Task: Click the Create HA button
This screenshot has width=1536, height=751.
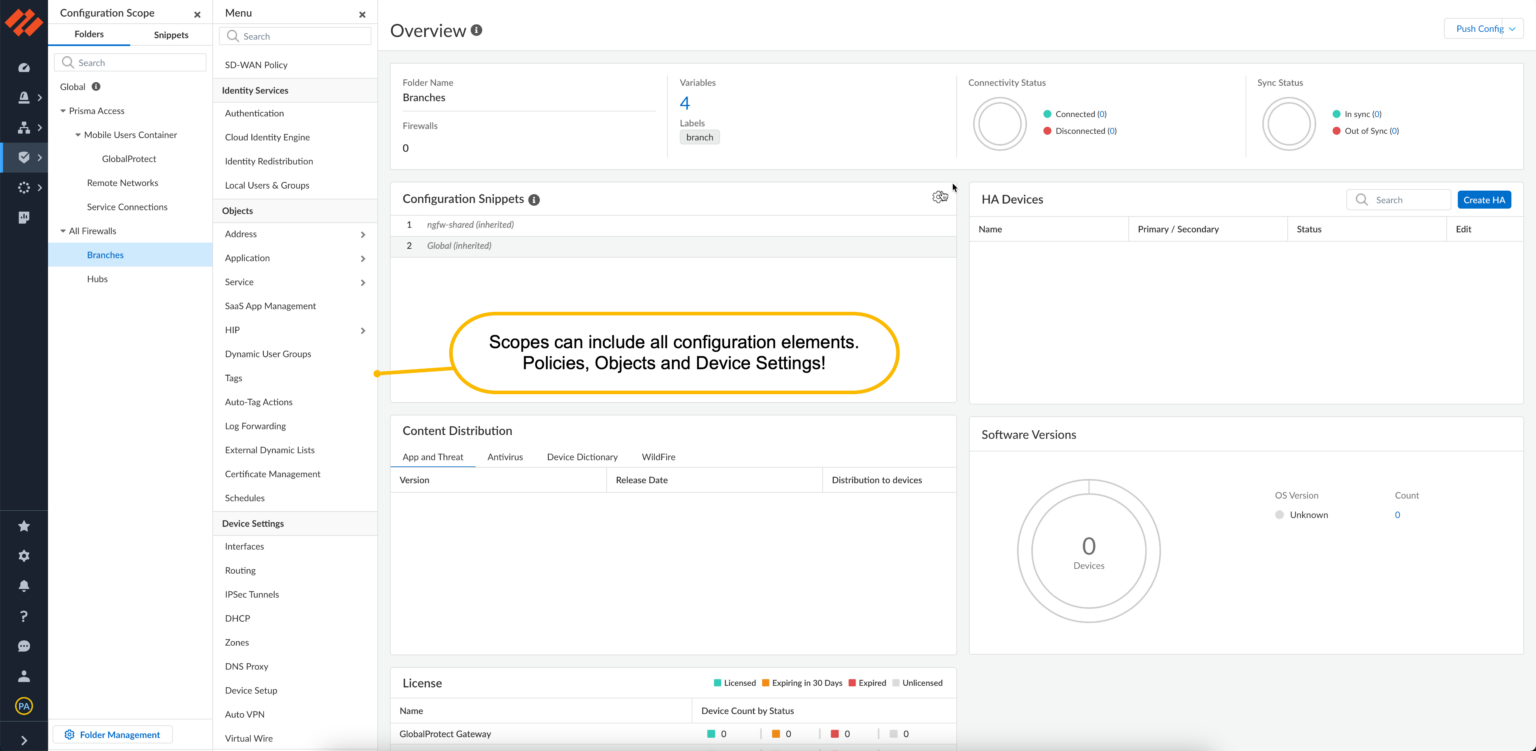Action: click(1484, 199)
